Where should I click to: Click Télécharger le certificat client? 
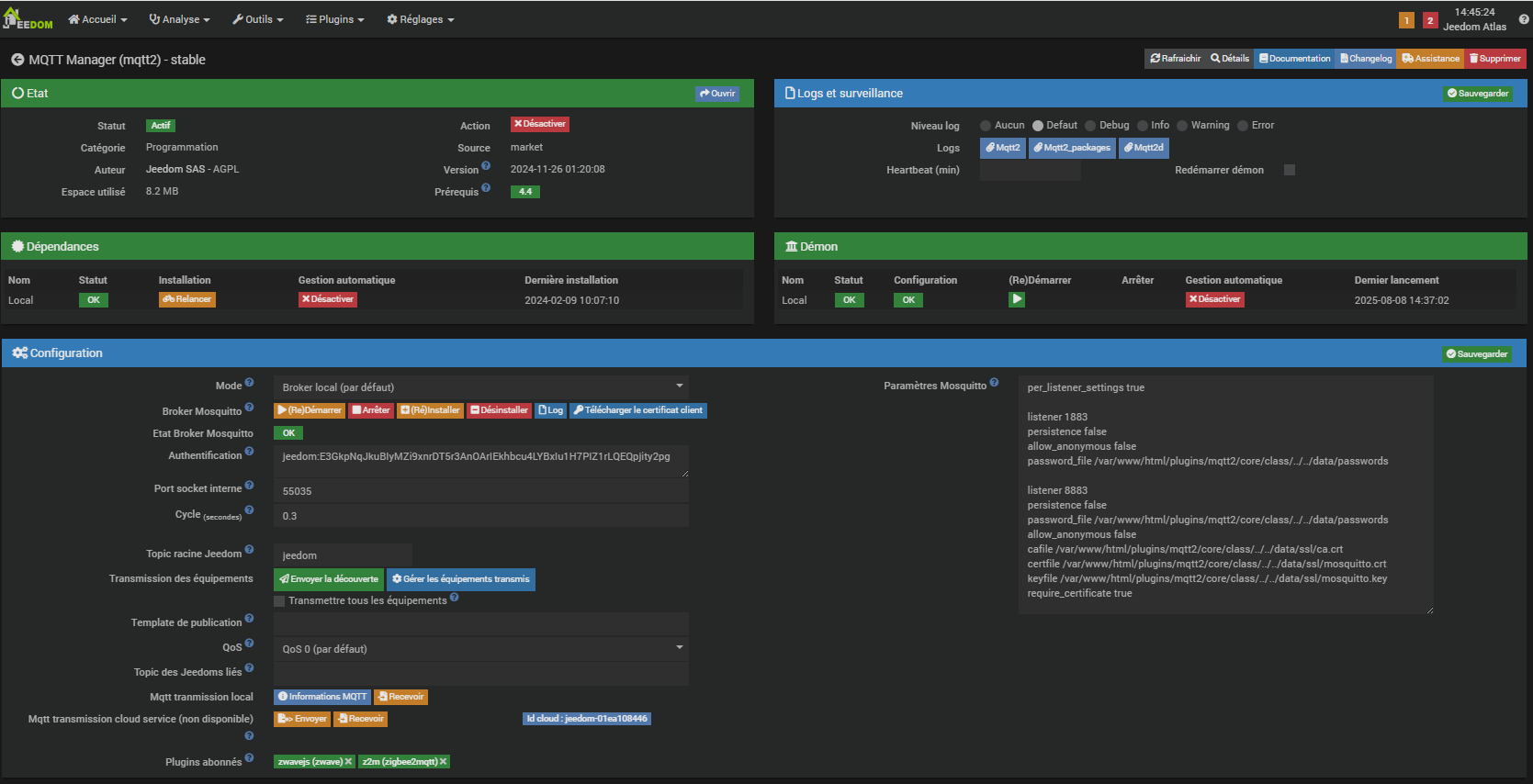point(638,410)
